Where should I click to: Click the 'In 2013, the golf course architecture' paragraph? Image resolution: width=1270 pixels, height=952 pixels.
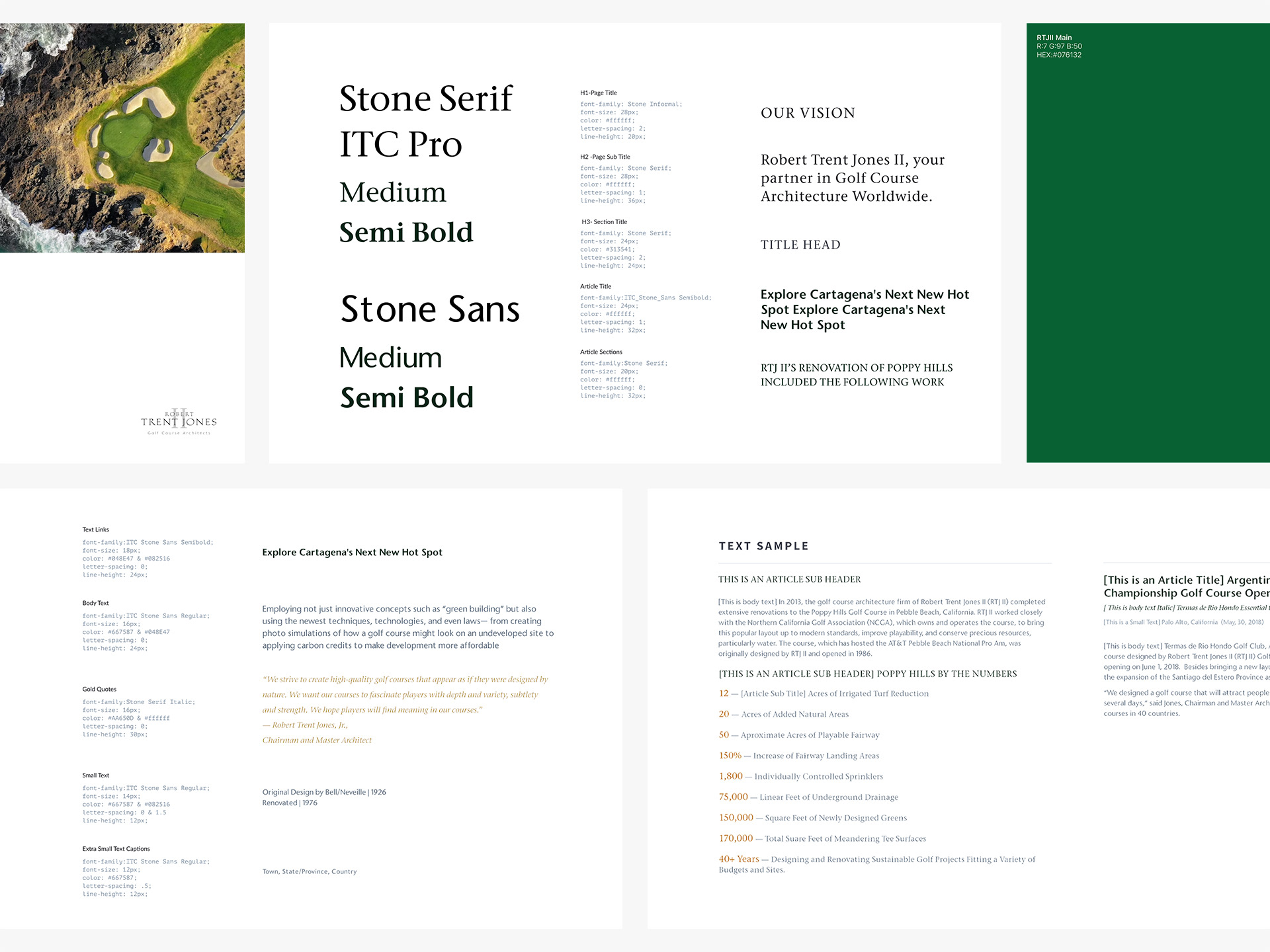[882, 627]
